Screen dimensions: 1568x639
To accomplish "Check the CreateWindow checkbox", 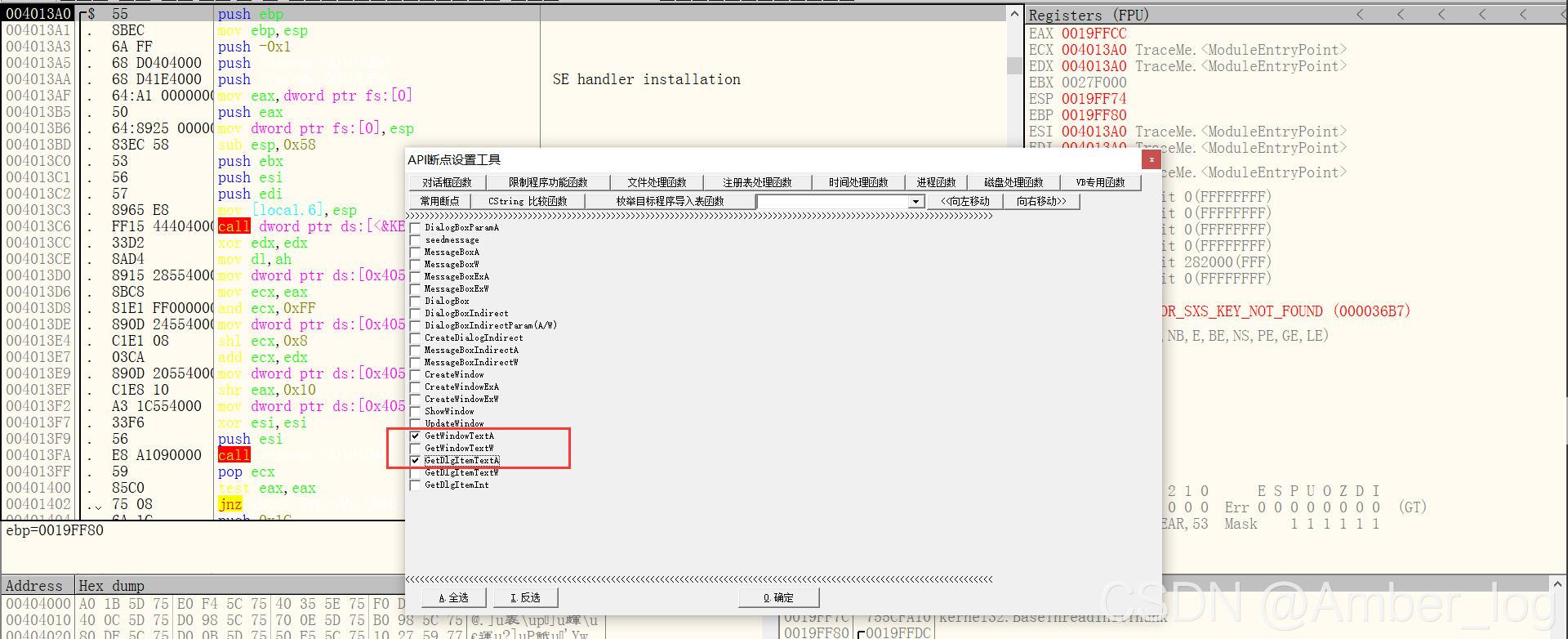I will click(416, 375).
